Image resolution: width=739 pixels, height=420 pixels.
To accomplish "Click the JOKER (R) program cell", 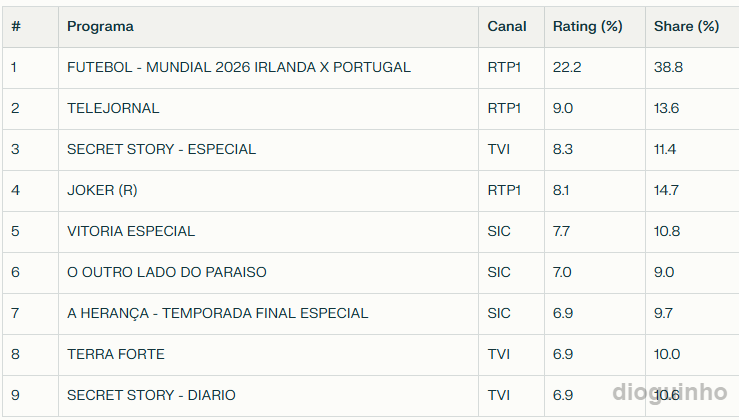I will tap(102, 190).
